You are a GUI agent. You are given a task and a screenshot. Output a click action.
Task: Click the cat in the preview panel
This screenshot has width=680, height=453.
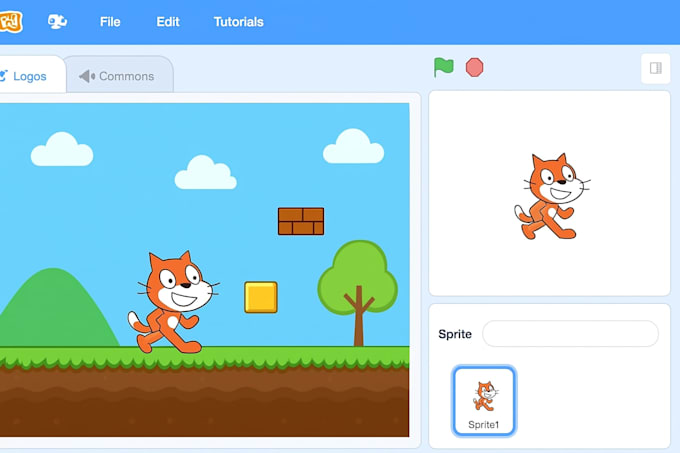pyautogui.click(x=552, y=196)
